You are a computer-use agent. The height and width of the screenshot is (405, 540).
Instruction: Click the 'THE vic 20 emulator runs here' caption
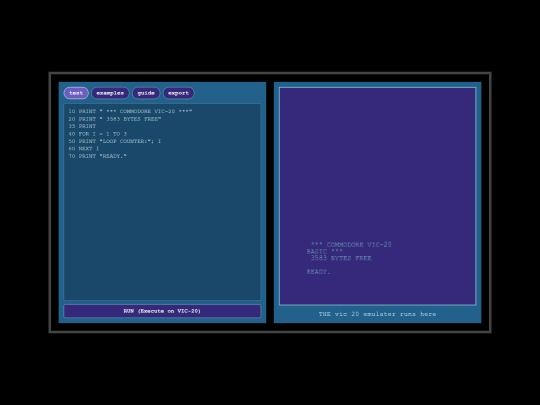tap(377, 314)
